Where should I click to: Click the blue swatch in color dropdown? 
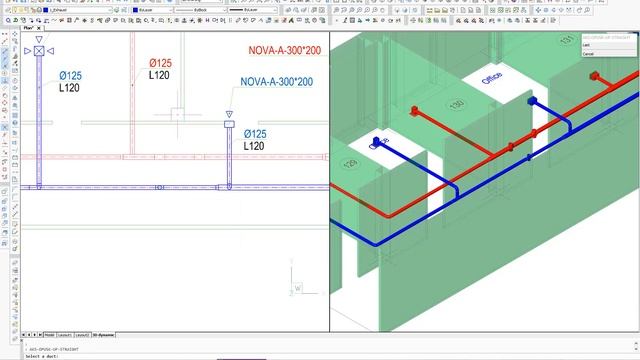[136, 10]
